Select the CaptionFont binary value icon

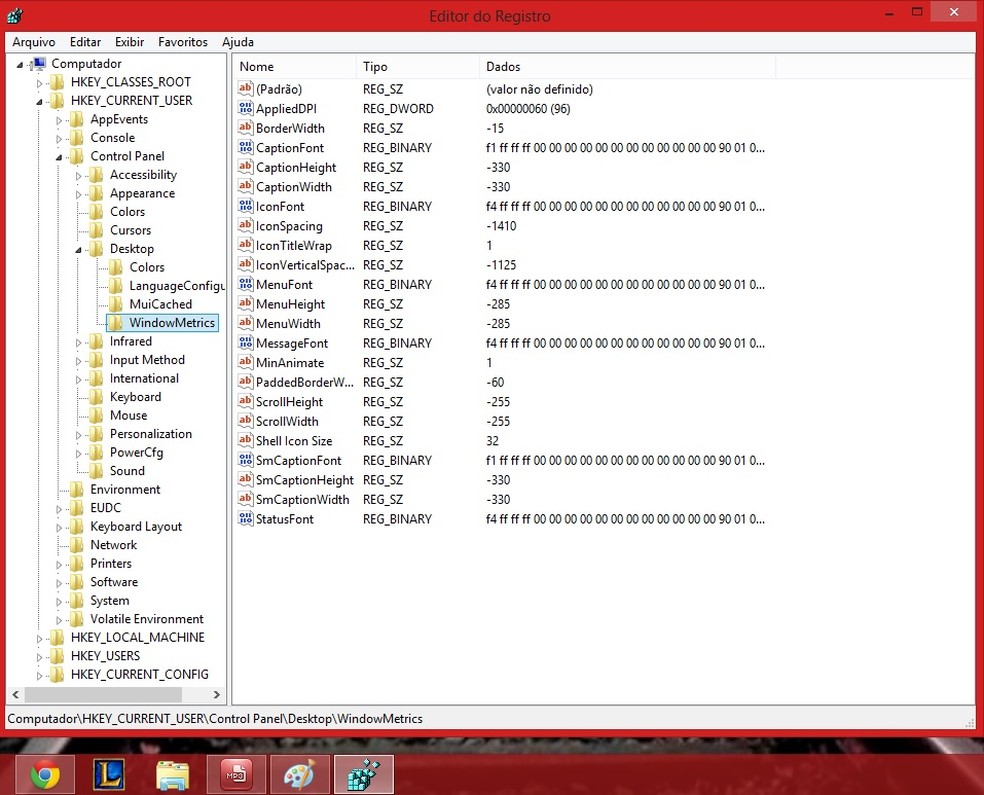[x=246, y=147]
